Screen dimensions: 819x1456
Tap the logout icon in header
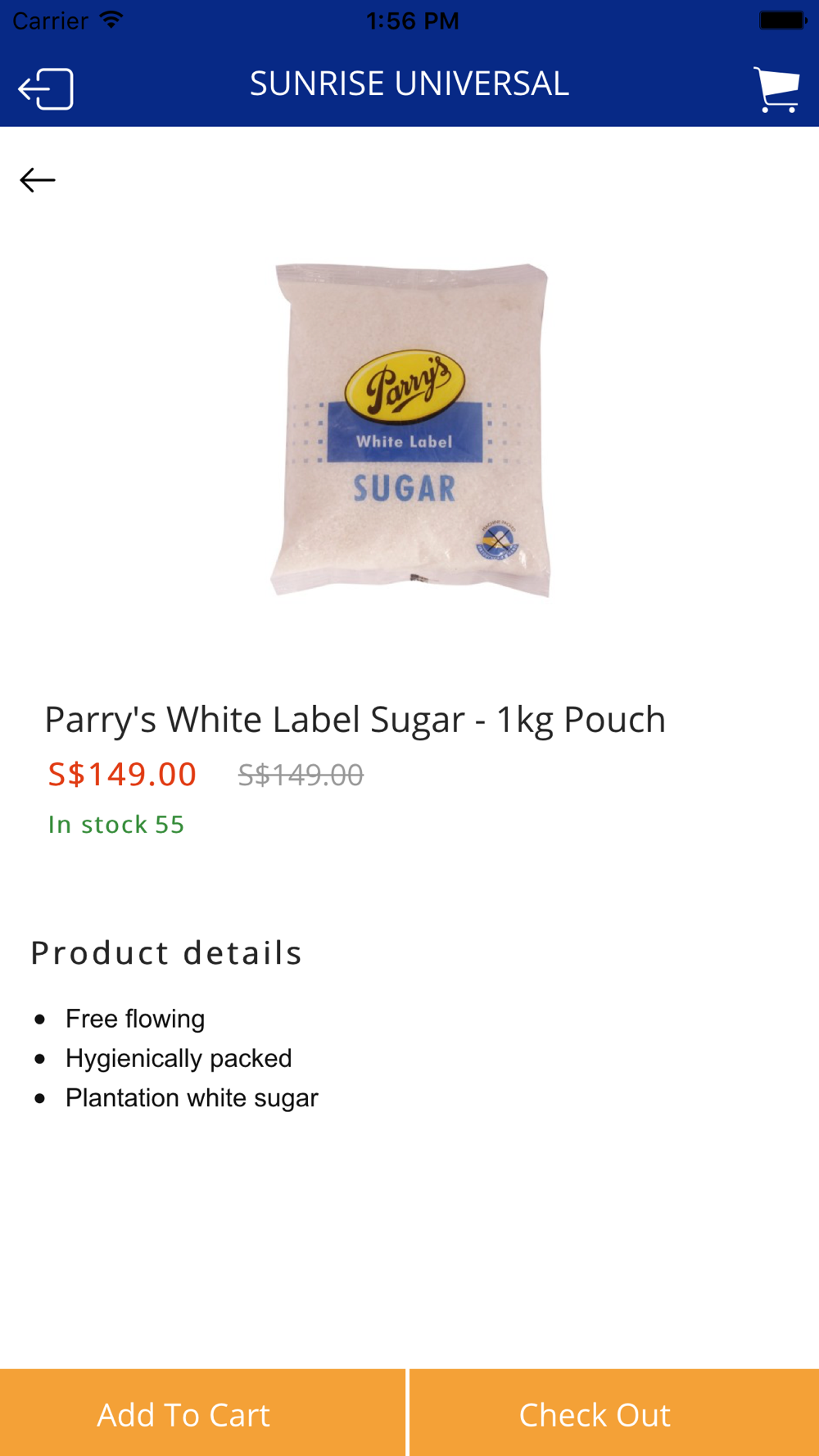click(x=46, y=88)
